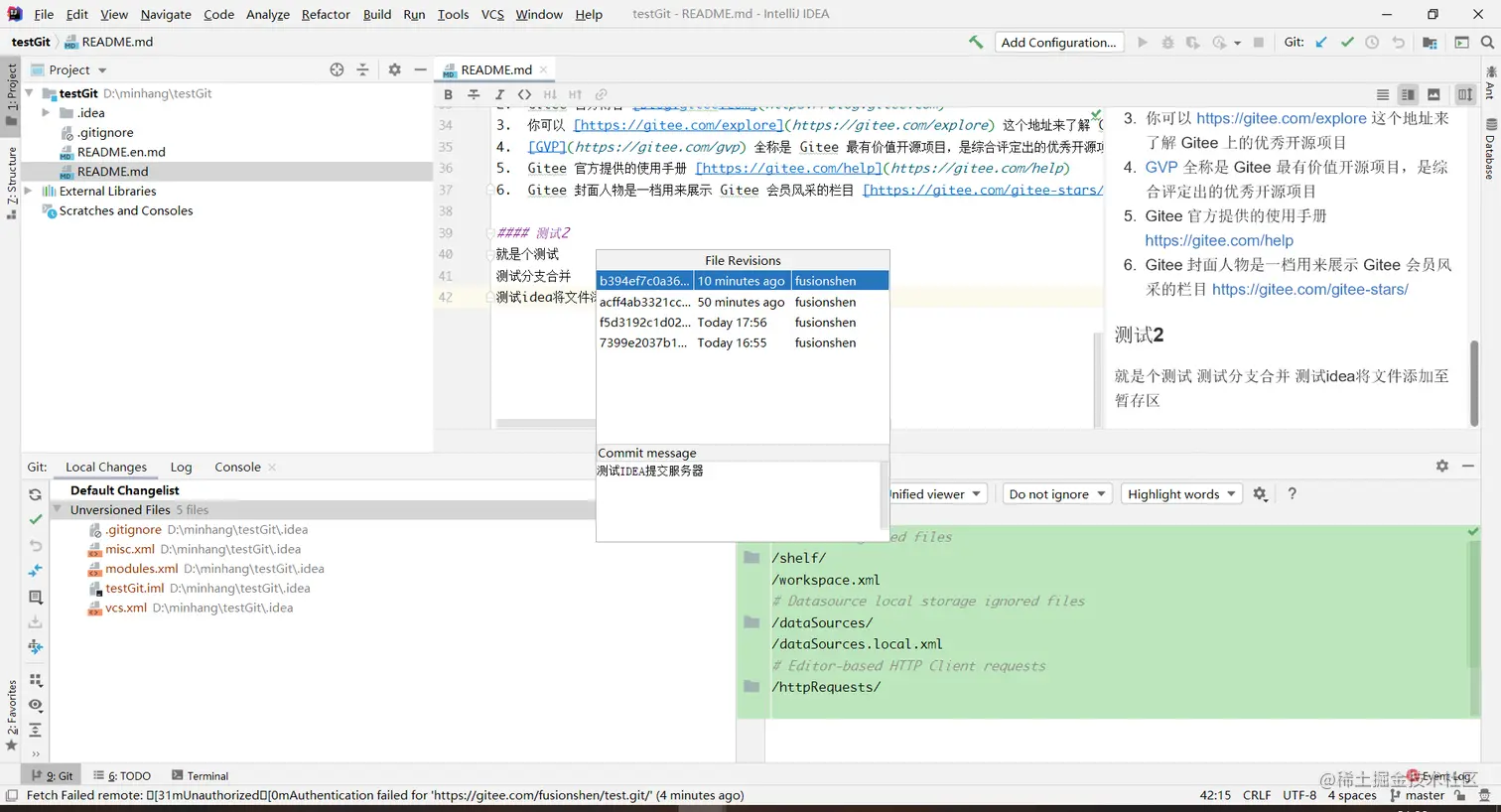Click diff viewer settings gear icon

1260,493
